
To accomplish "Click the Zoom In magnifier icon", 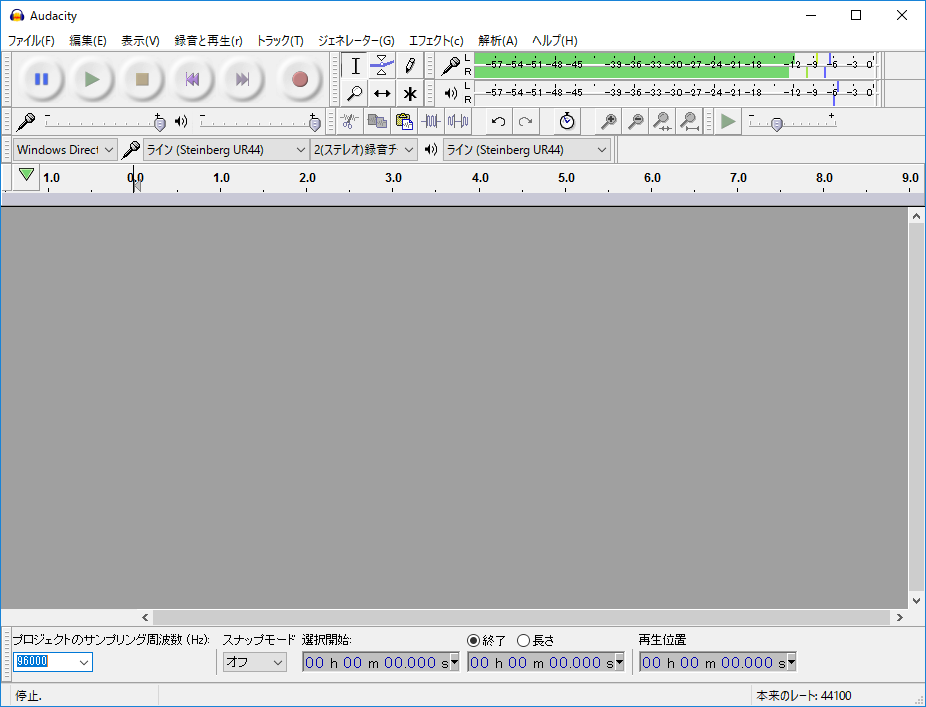I will click(x=608, y=122).
